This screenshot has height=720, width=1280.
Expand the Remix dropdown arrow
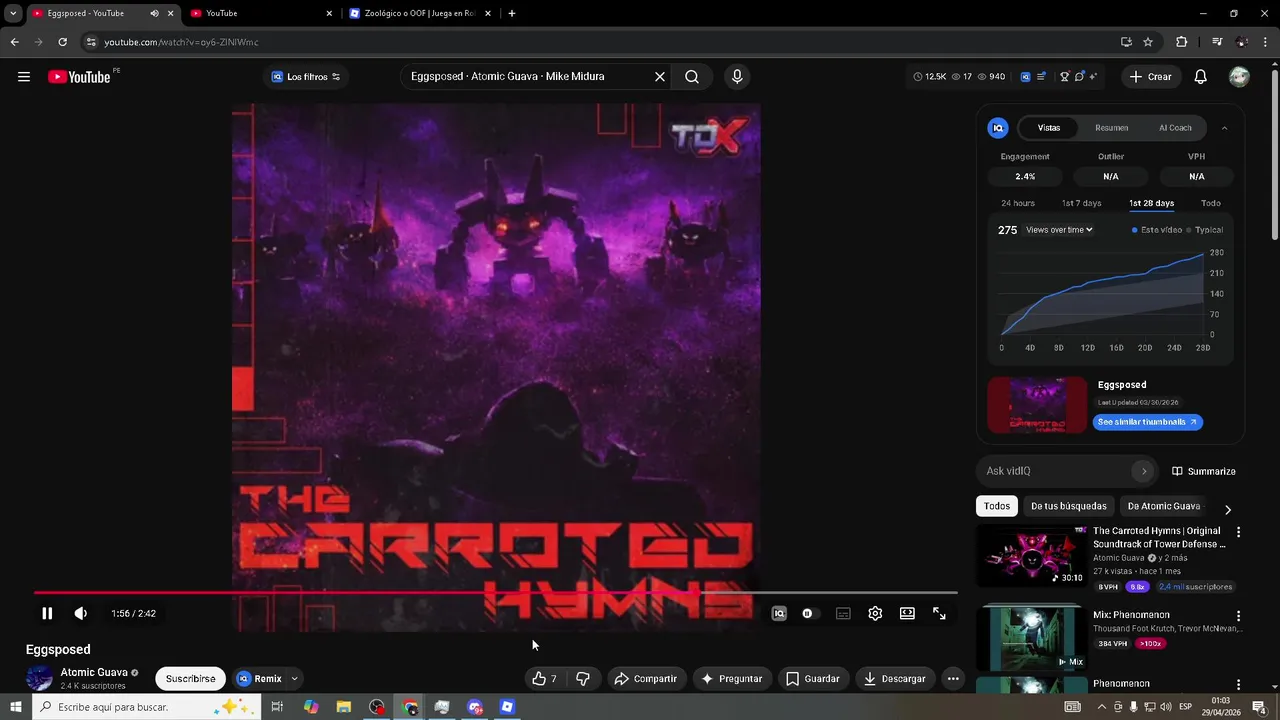click(x=294, y=679)
